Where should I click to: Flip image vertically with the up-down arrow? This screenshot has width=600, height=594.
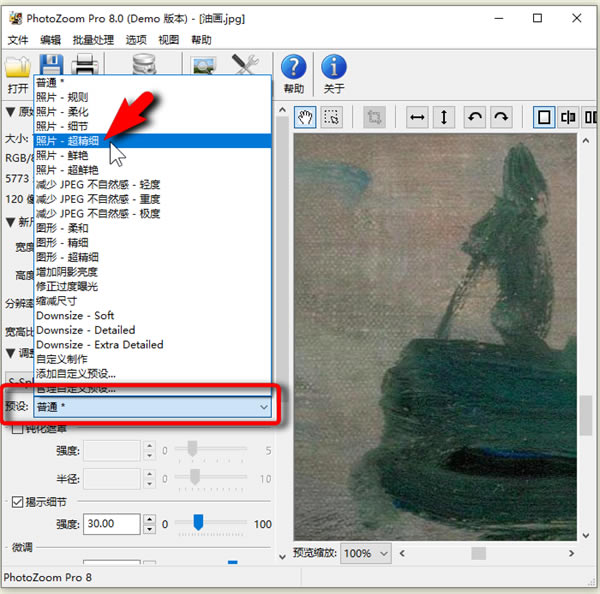(x=444, y=117)
